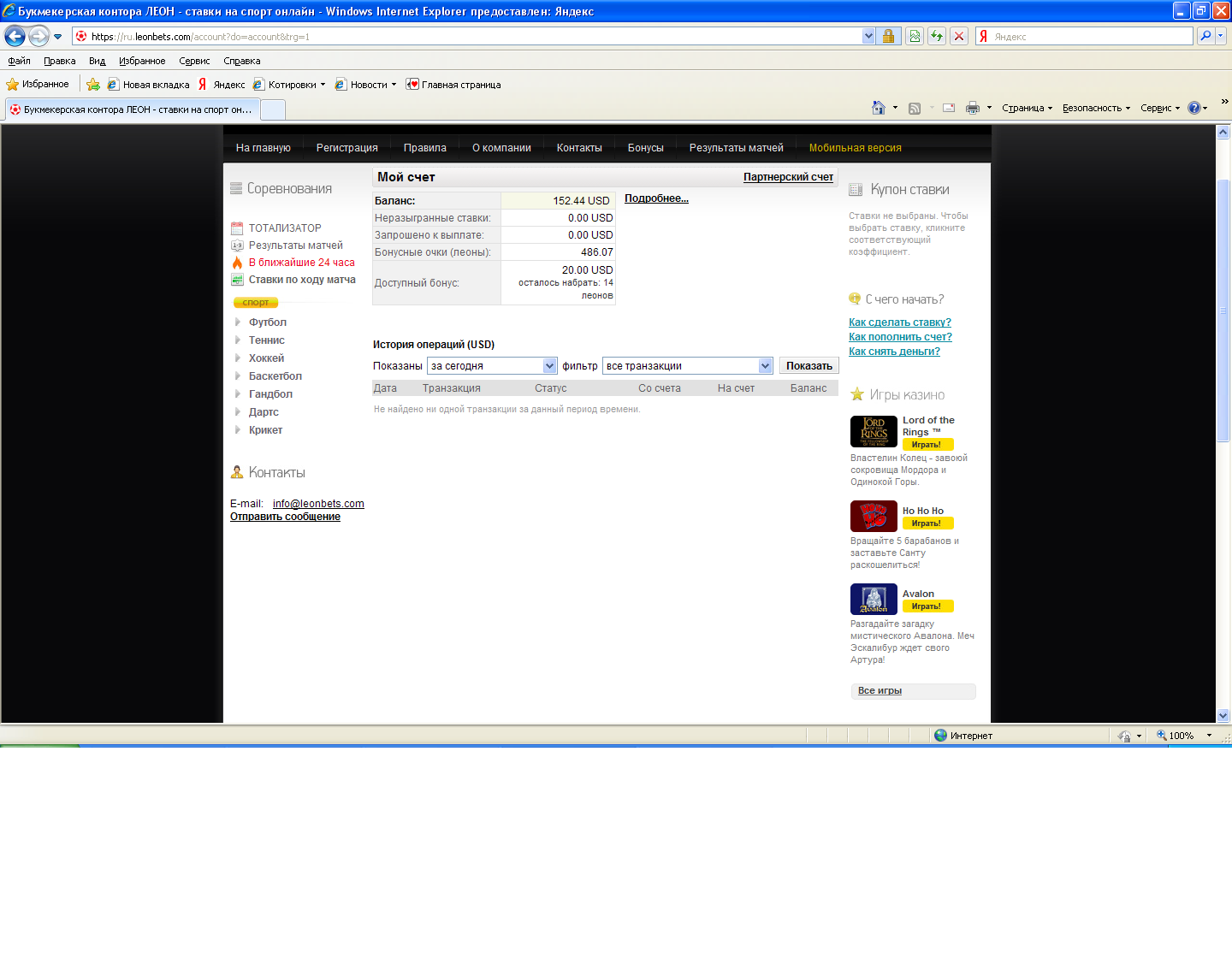Expand the Теннис sport category
Screen dimensions: 1232x970
point(266,340)
